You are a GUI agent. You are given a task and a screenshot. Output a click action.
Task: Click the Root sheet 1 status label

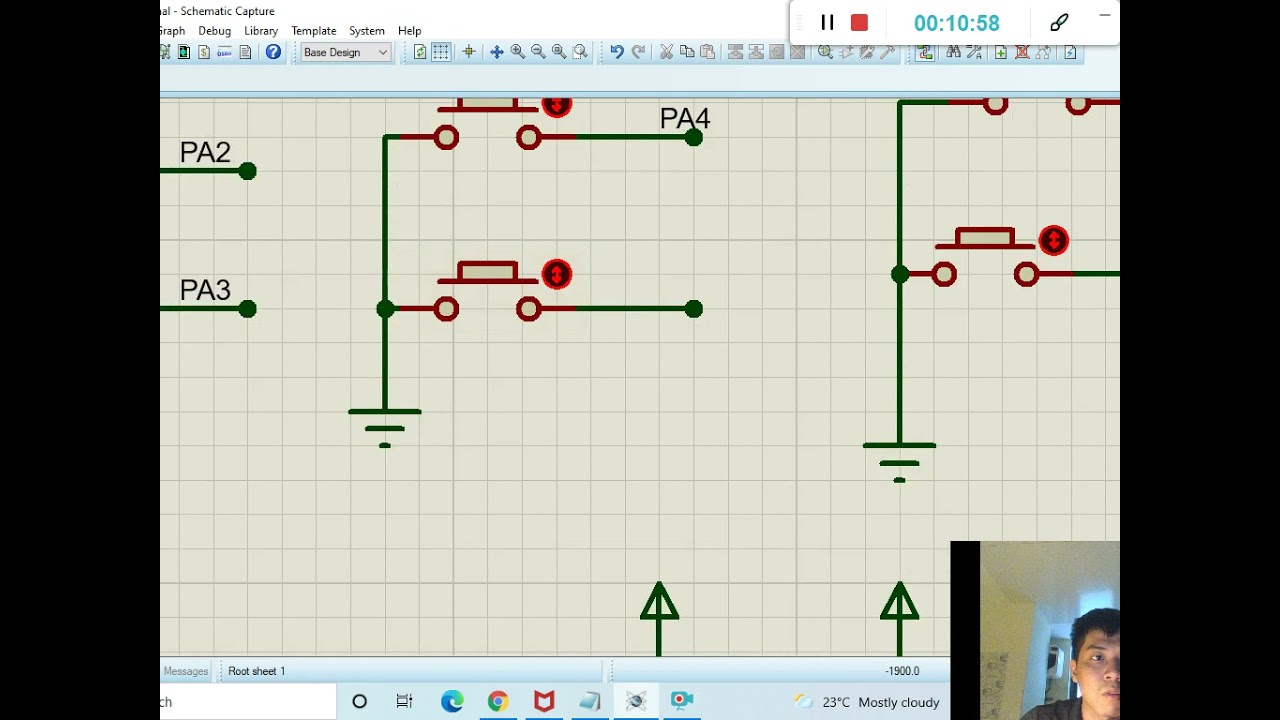(x=257, y=671)
